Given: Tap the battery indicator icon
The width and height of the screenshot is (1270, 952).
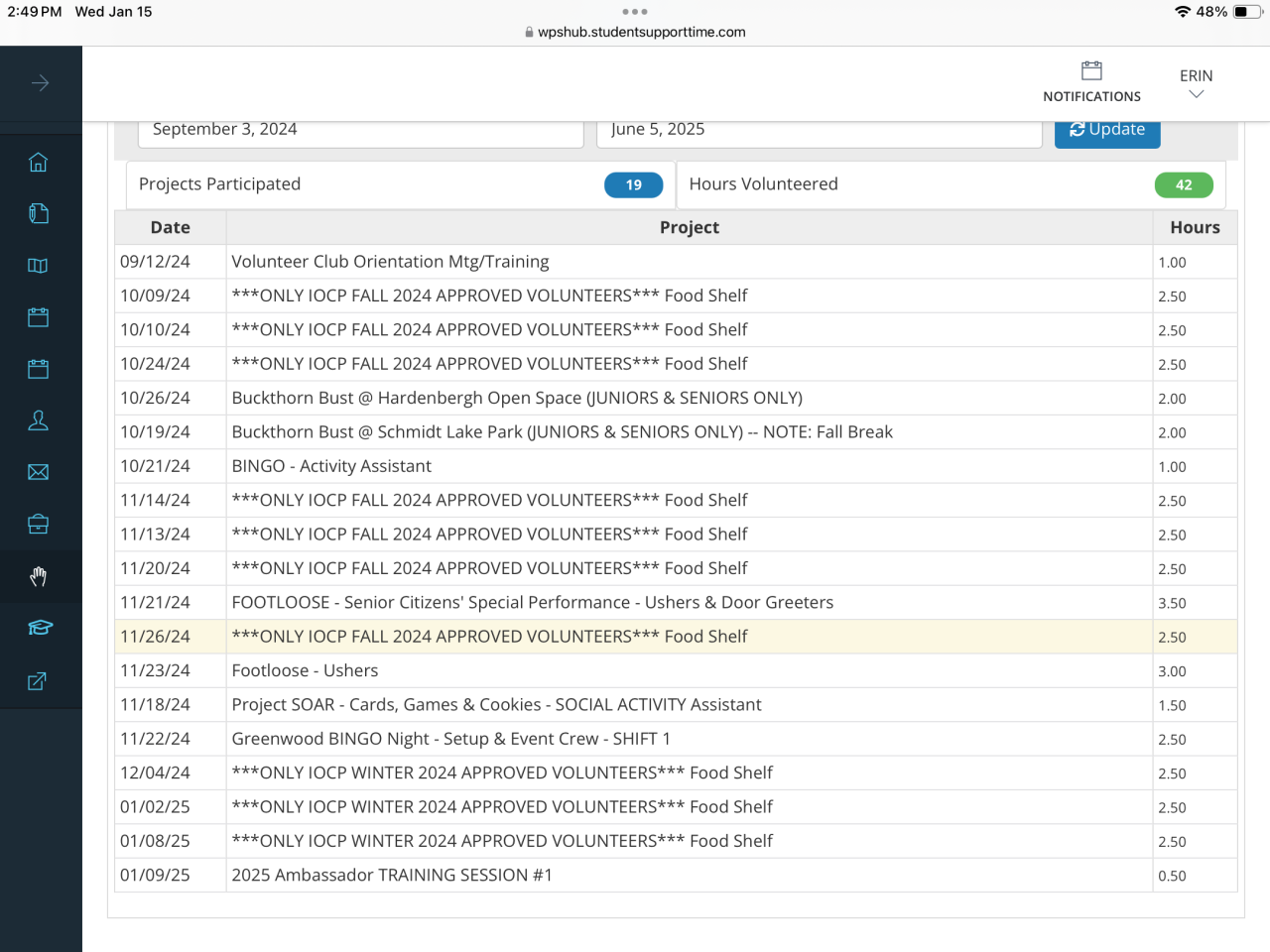Looking at the screenshot, I should pyautogui.click(x=1247, y=12).
